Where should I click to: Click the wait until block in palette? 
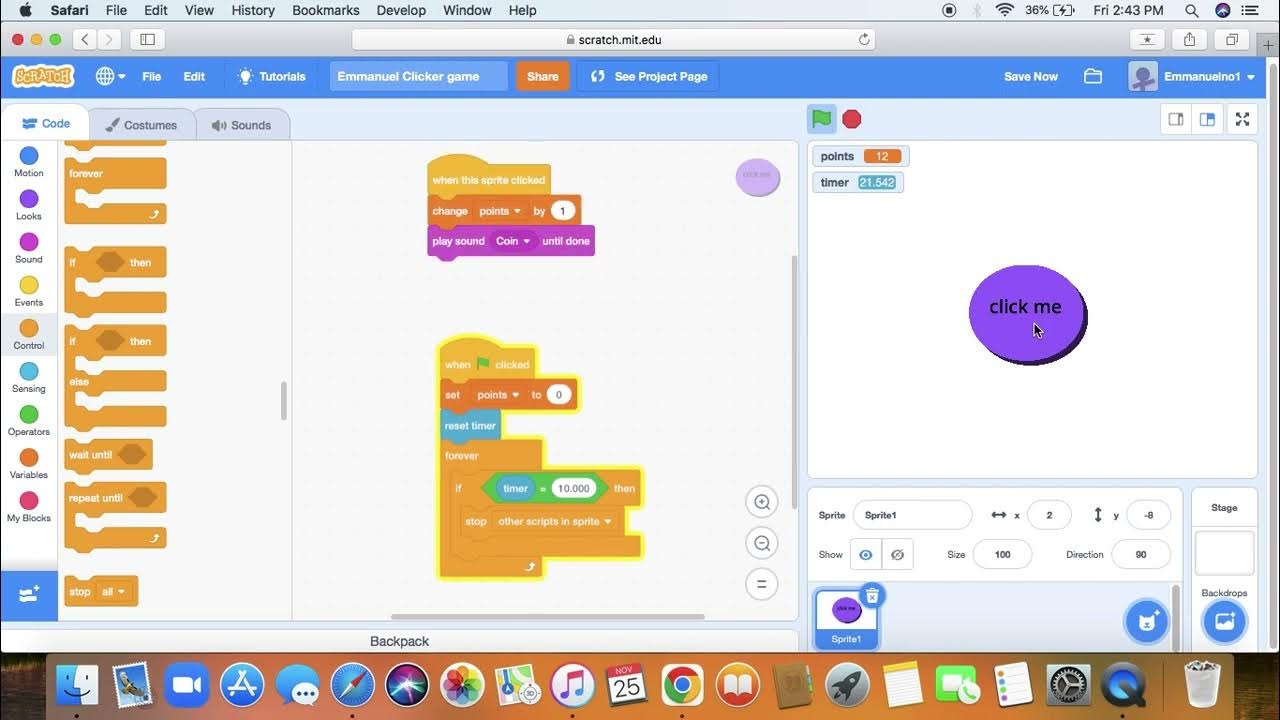click(108, 455)
